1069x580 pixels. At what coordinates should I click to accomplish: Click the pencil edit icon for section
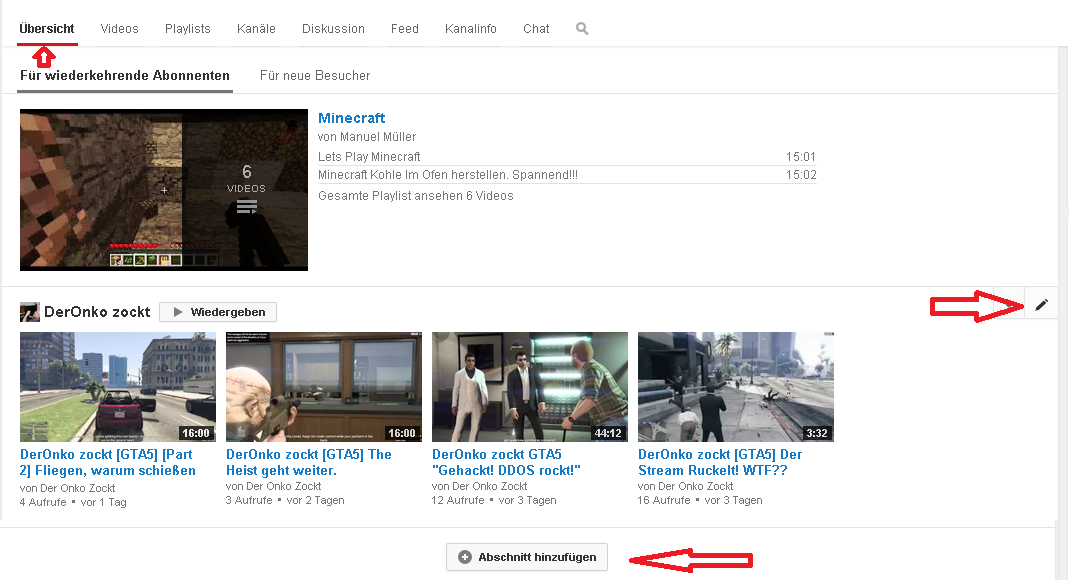coord(1041,305)
